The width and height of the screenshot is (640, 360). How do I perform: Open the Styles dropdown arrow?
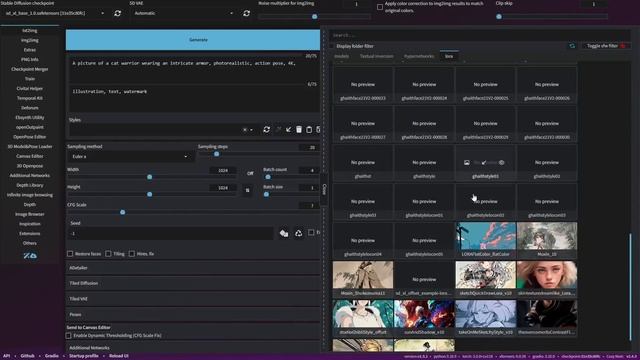tap(251, 130)
